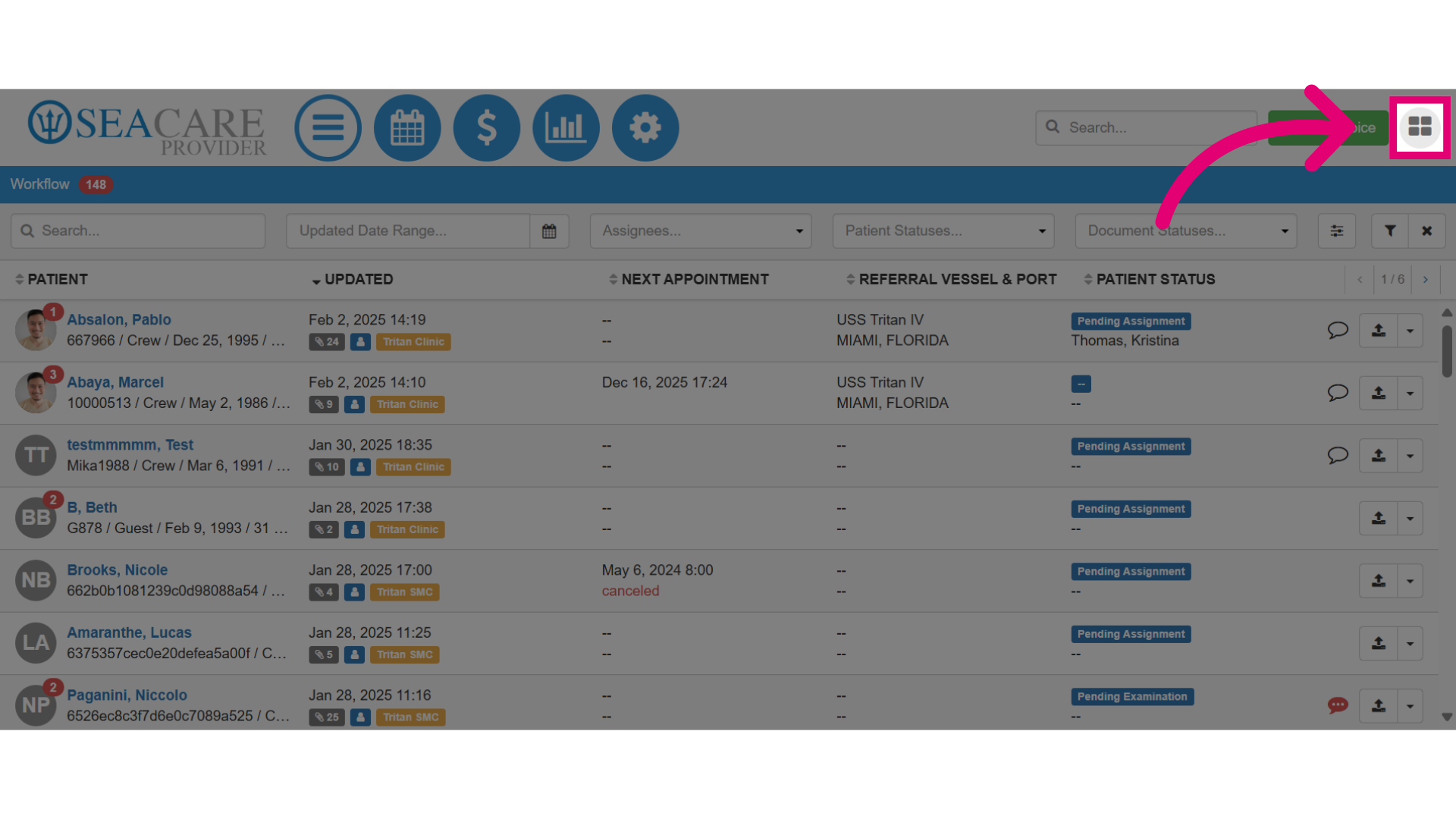The width and height of the screenshot is (1456, 819).
Task: Open patient link Abaya, Marcel
Action: (x=115, y=382)
